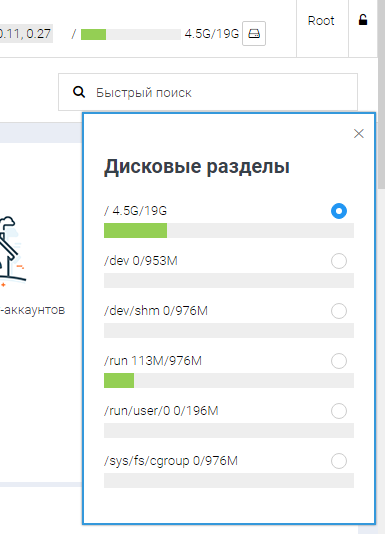Click the /sys/fs/cgroup 0/976M label
385x534 pixels.
click(x=171, y=461)
